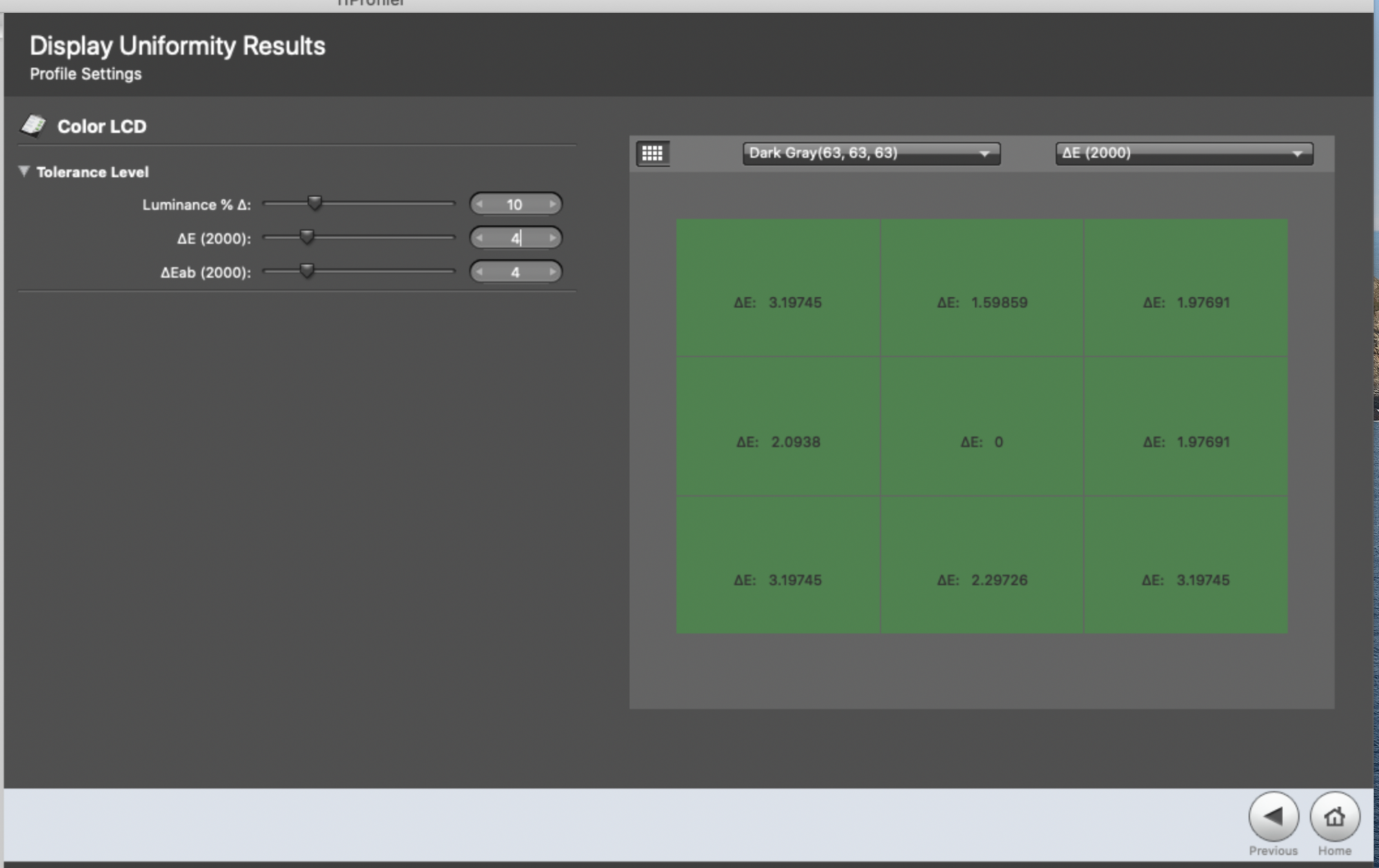Click inside the ΔE (2000) value field
This screenshot has width=1379, height=868.
516,238
